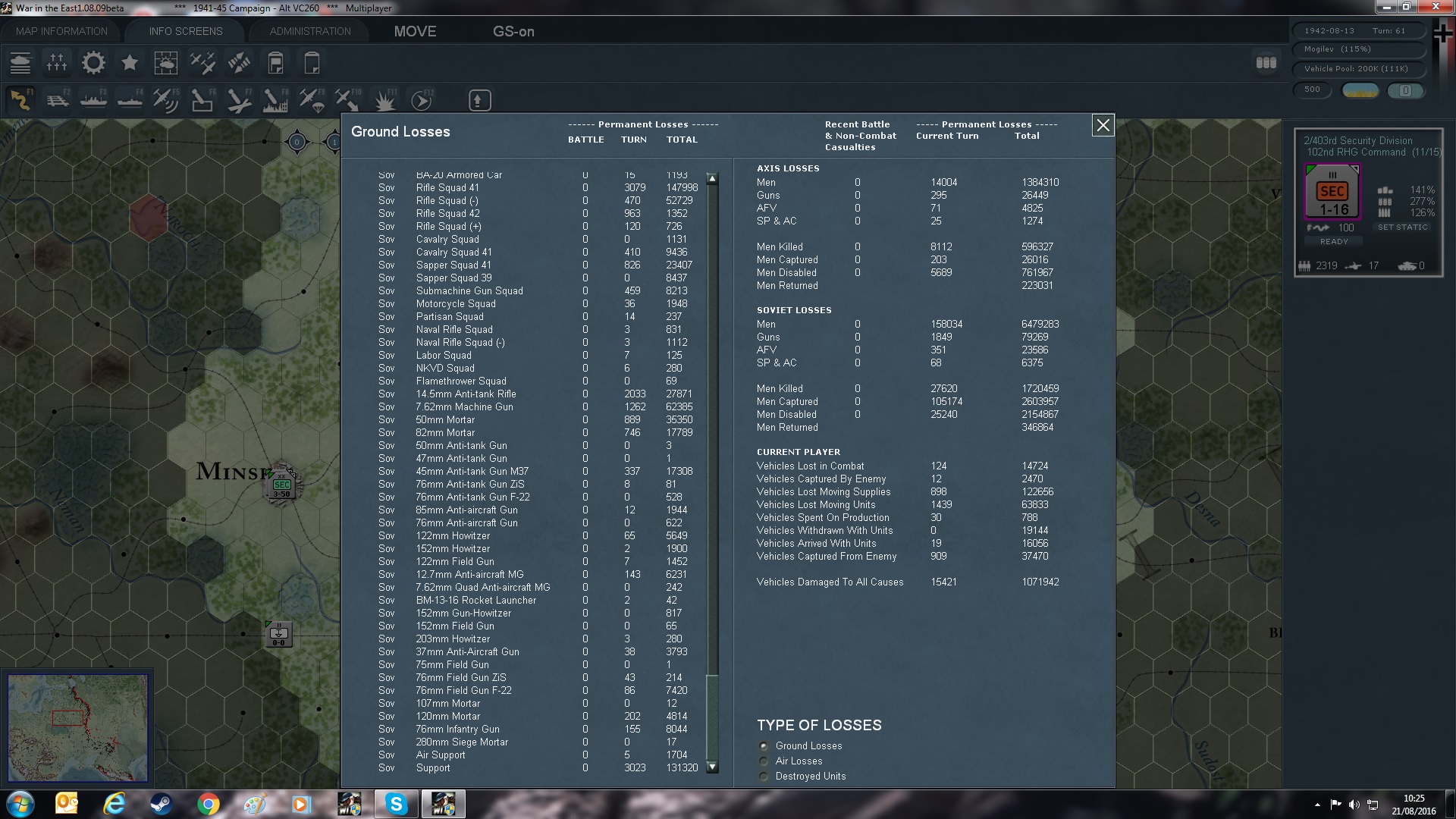Click the Ground Losses list scrollbar
The width and height of the screenshot is (1456, 819).
pyautogui.click(x=711, y=713)
